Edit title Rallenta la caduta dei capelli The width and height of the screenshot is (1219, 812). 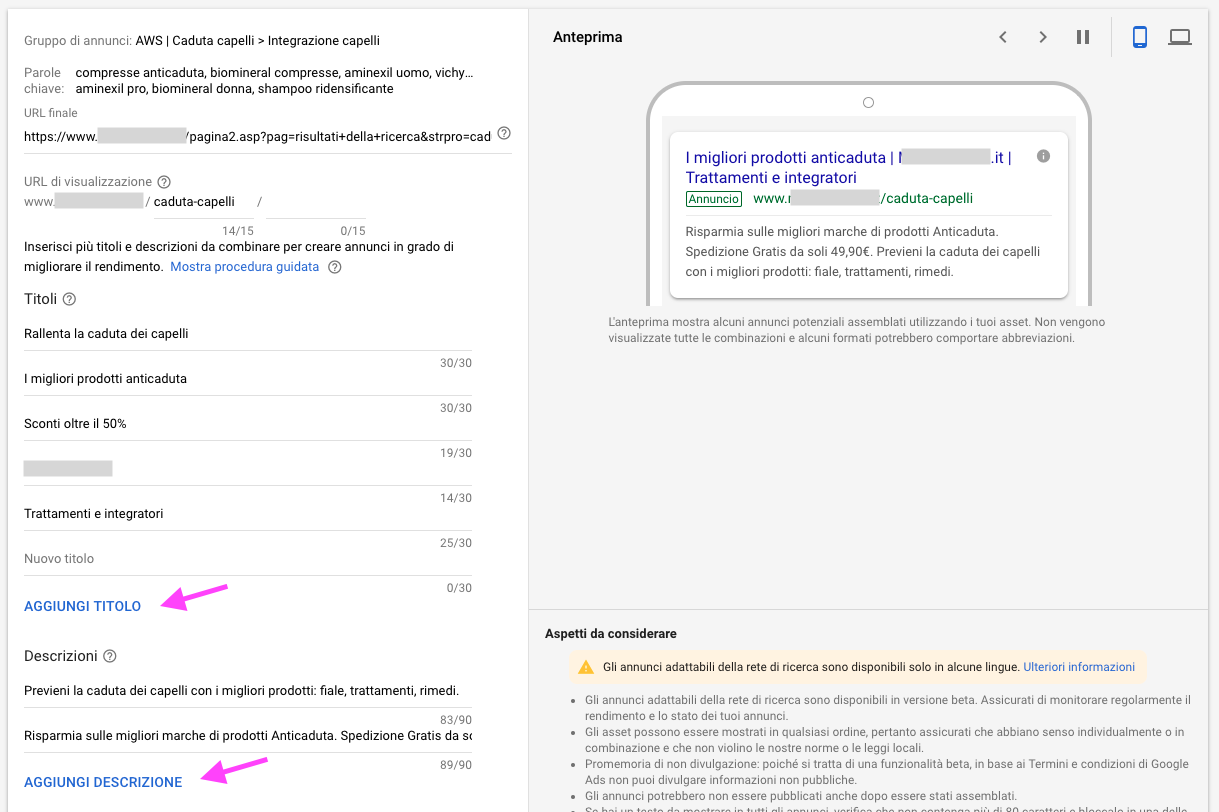pos(248,333)
